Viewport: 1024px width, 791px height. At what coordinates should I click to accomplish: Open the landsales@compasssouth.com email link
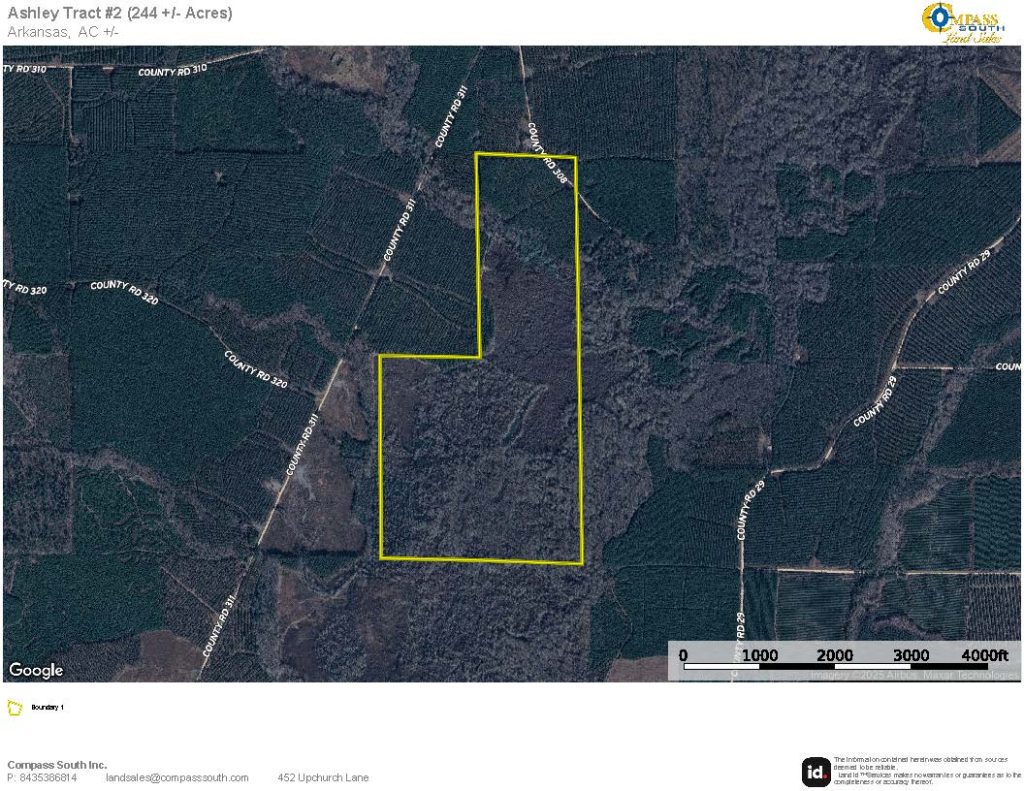coord(177,778)
